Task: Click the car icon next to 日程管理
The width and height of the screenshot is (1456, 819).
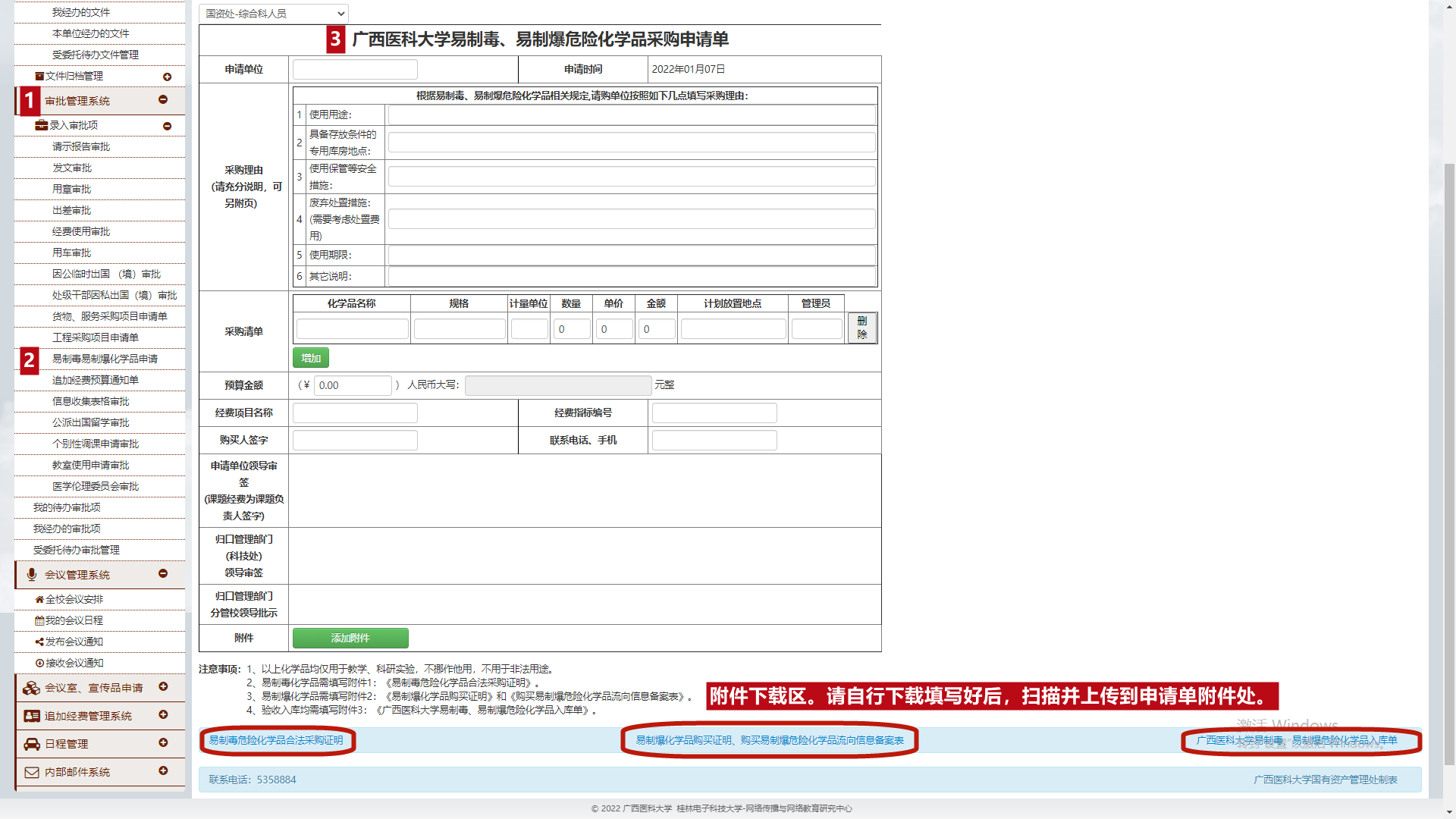Action: (32, 744)
